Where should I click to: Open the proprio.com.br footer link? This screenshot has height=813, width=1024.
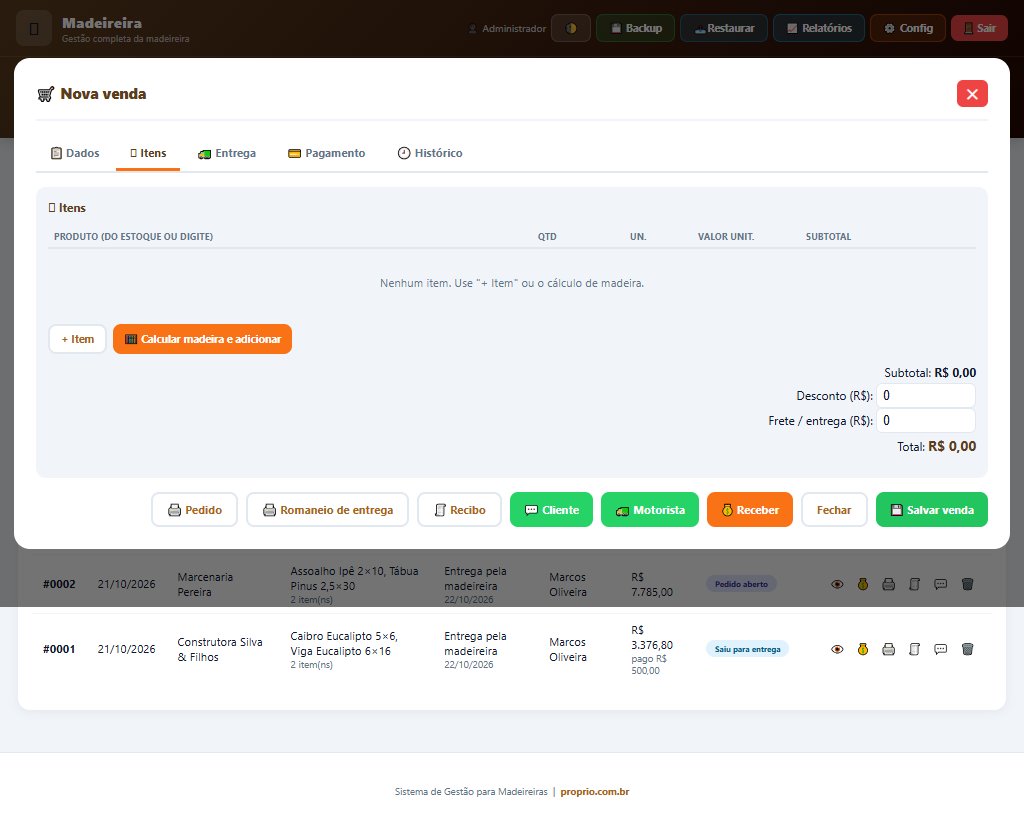coord(594,791)
